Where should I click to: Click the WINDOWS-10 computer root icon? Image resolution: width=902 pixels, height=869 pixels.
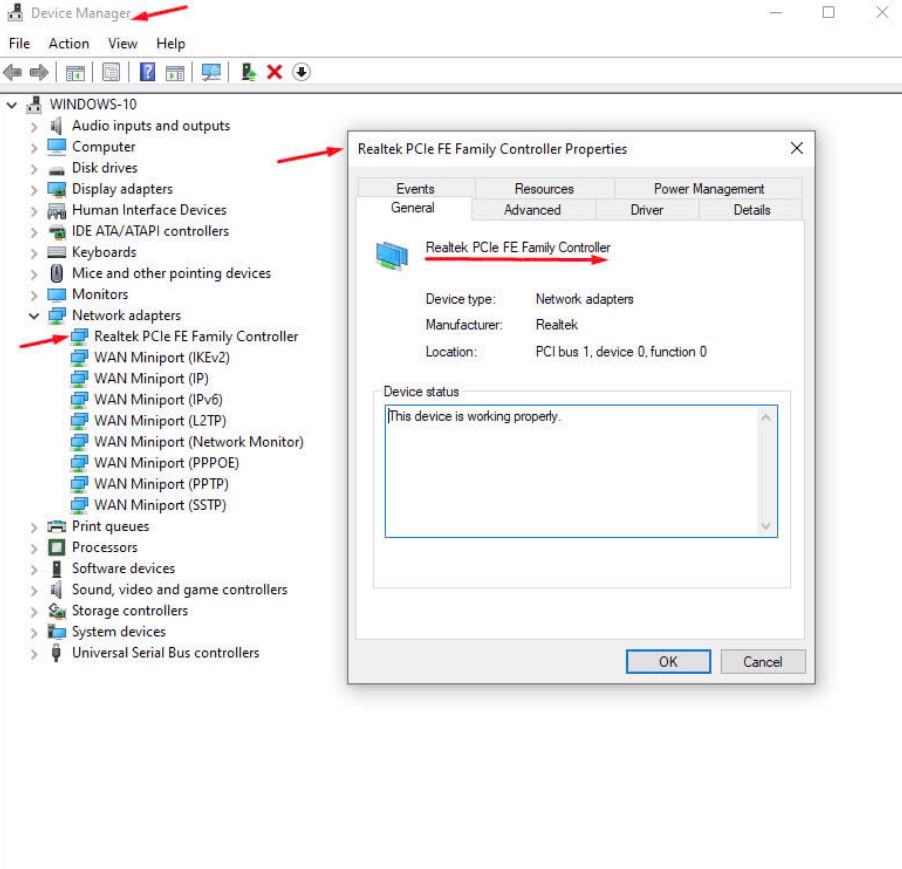[35, 105]
